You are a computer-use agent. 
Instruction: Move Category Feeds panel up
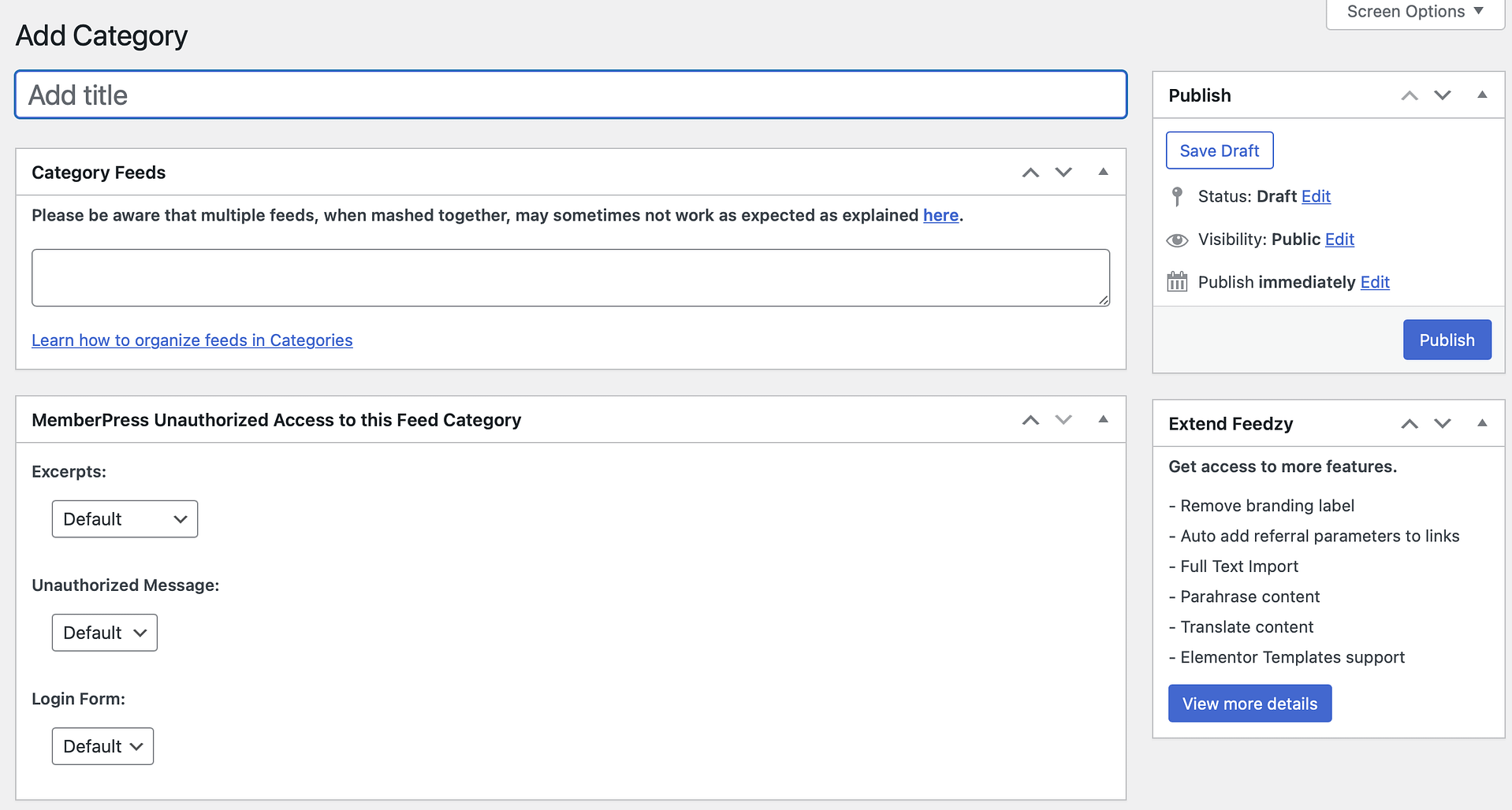click(1030, 173)
